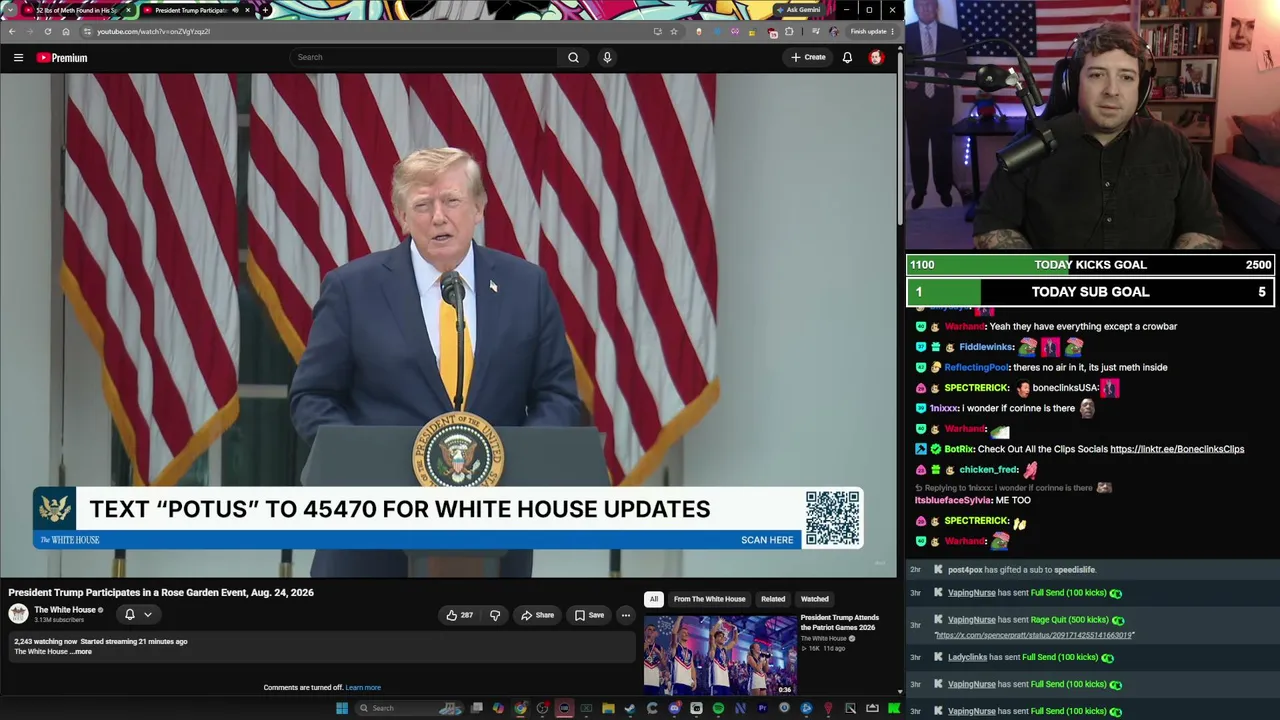Click post4pox gifted sub event row

1090,570
